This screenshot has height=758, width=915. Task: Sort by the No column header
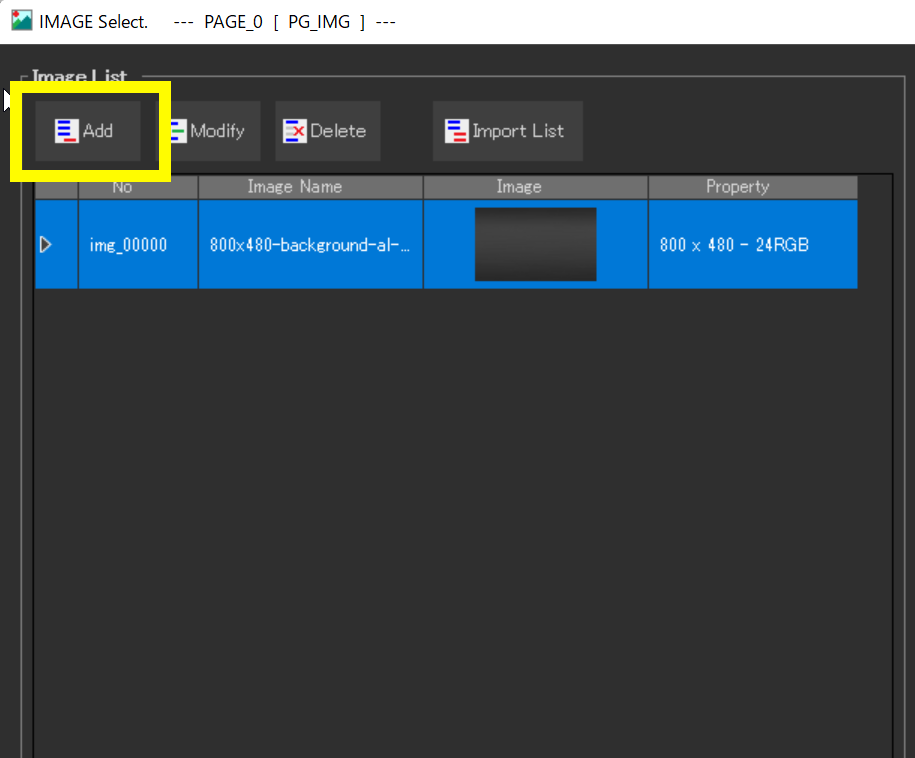pos(122,187)
